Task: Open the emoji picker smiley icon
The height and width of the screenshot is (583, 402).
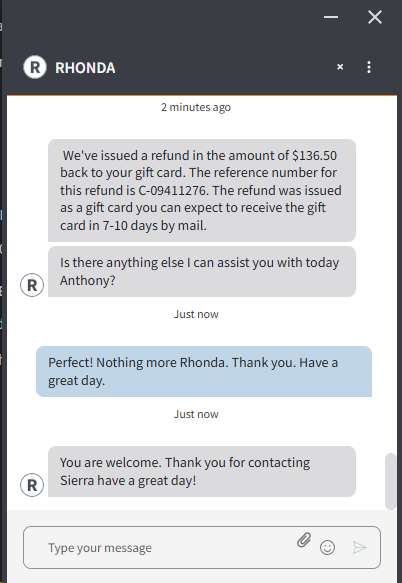Action: point(327,547)
